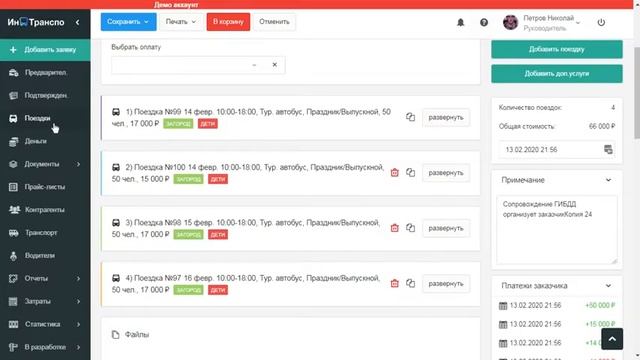Screen dimensions: 640x360
Task: Click Общая стоимость value 66 000 ₽
Action: pyautogui.click(x=602, y=127)
